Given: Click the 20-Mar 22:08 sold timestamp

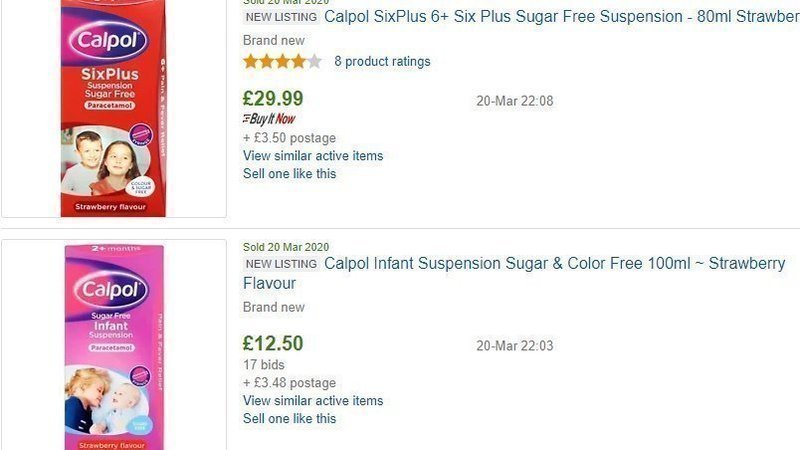Looking at the screenshot, I should [514, 101].
